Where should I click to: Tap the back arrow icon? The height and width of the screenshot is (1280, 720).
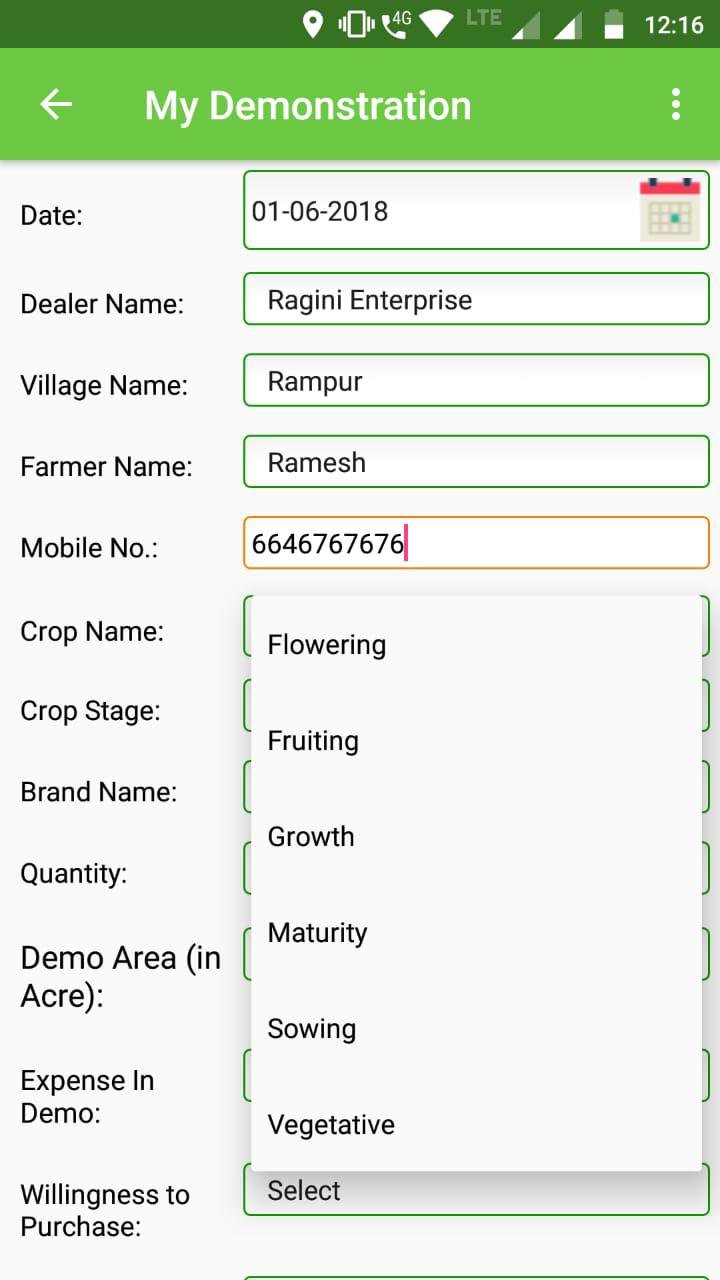tap(56, 104)
